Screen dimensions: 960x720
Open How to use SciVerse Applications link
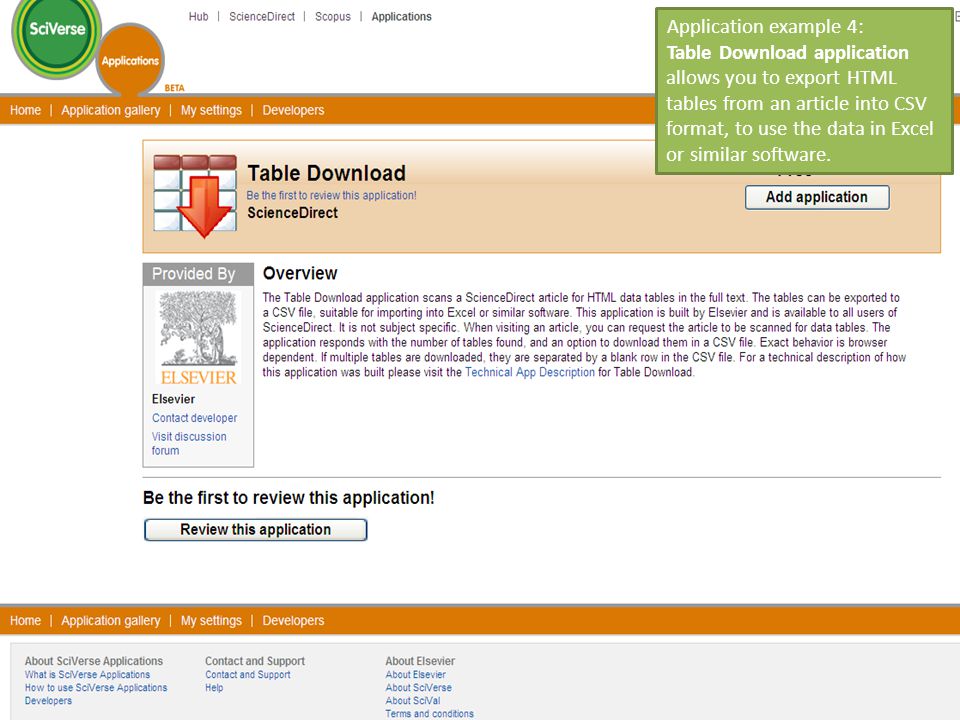click(x=96, y=688)
